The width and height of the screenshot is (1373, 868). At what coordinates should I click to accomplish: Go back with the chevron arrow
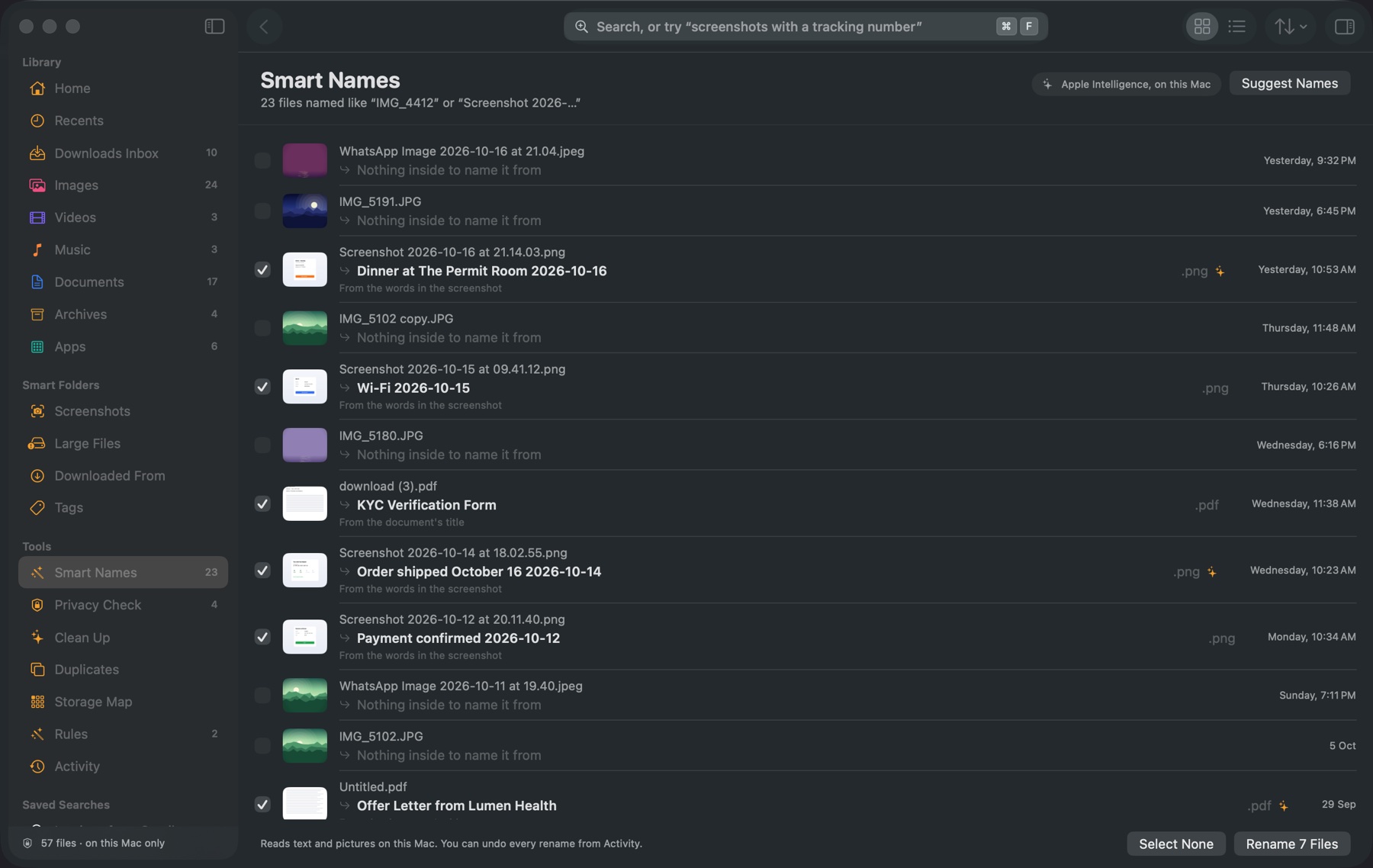(x=264, y=27)
